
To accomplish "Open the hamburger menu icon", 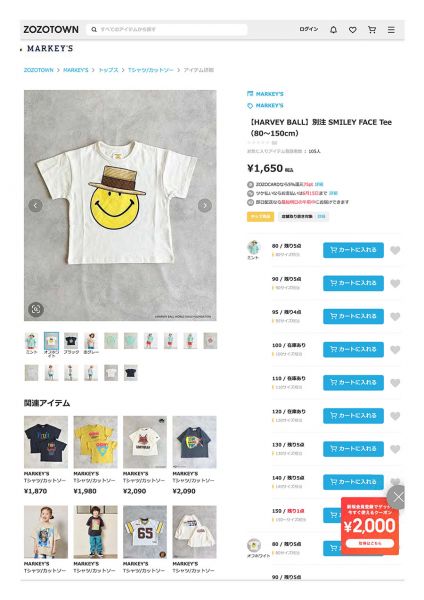I will [x=391, y=29].
